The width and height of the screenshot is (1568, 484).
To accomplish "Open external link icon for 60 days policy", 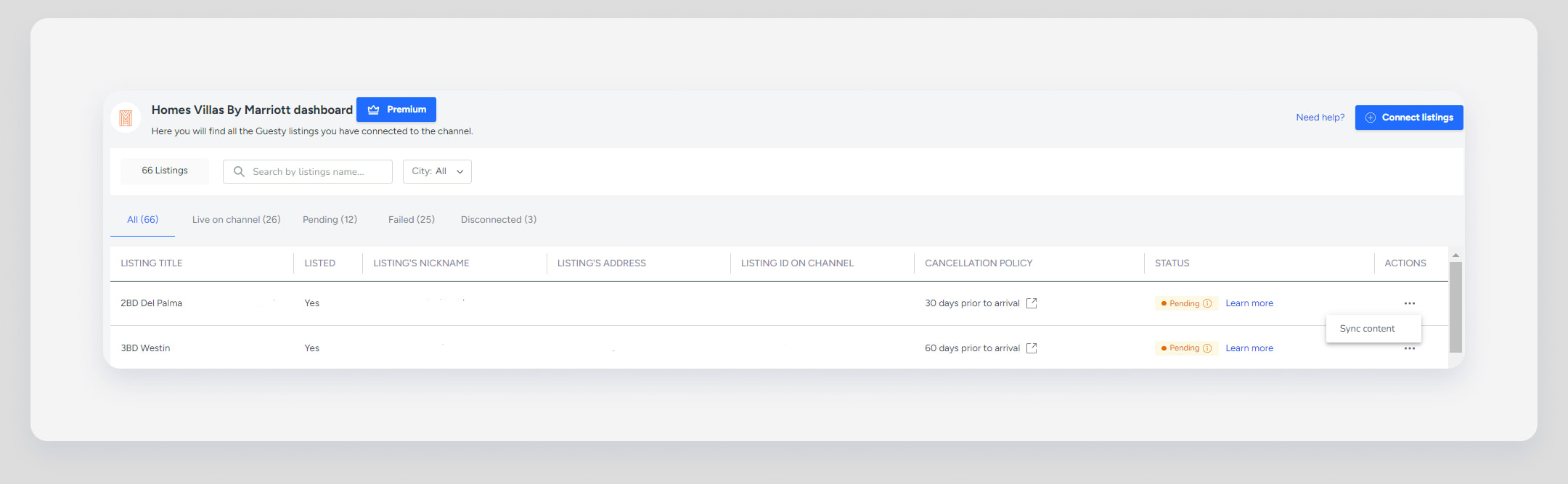I will pyautogui.click(x=1032, y=348).
